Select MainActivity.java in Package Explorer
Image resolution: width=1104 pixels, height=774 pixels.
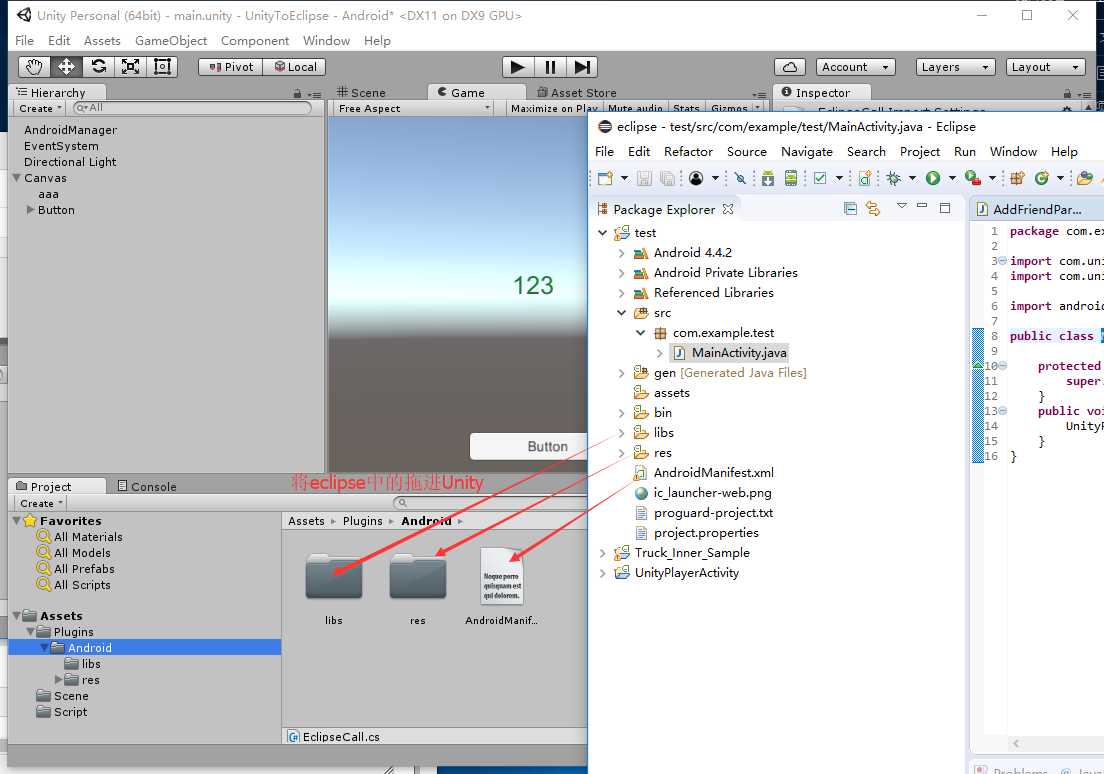730,353
